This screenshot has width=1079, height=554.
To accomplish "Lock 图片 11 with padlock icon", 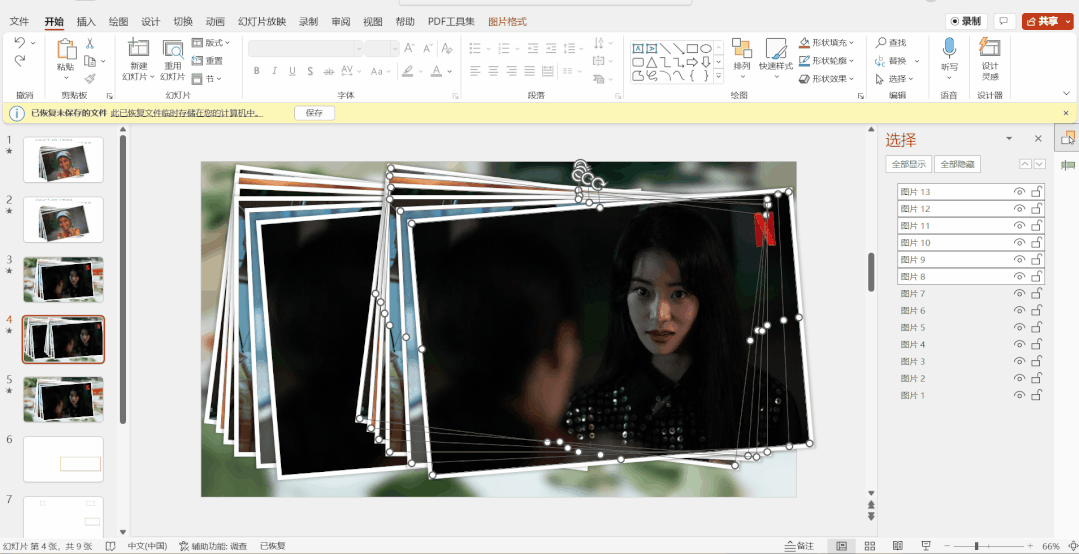I will point(1036,226).
